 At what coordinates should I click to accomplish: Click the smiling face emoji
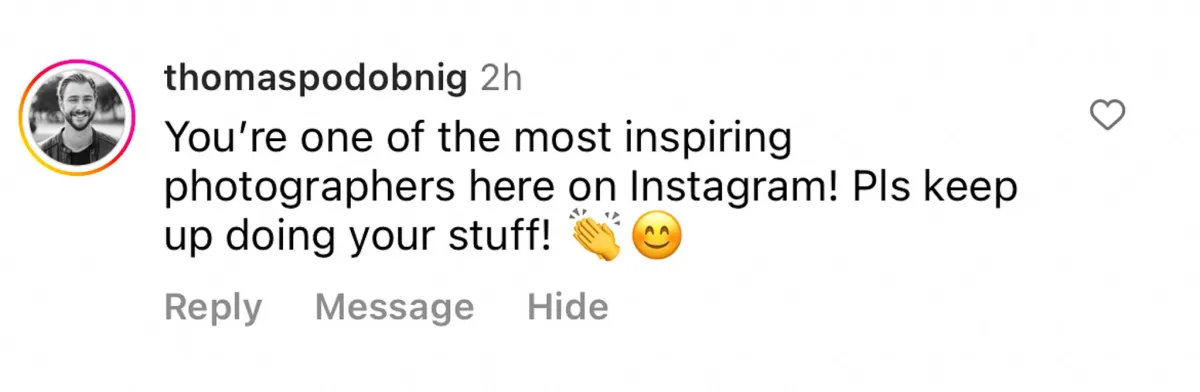tap(656, 240)
